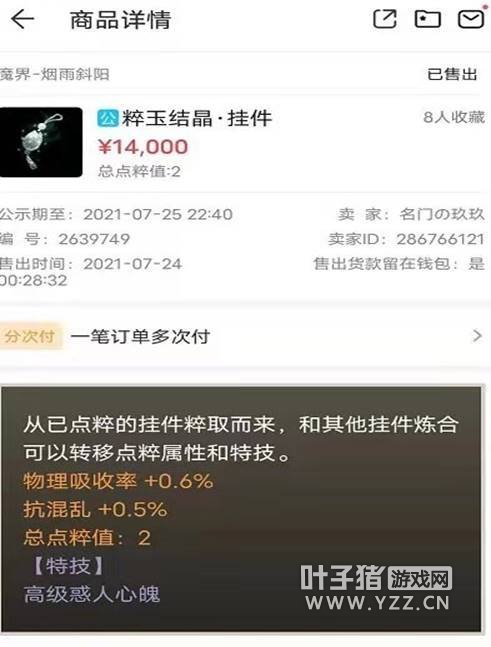Screen dimensions: 491x647
Task: Tap the 物理吸收率 +0.6% attribute line
Action: (118, 481)
